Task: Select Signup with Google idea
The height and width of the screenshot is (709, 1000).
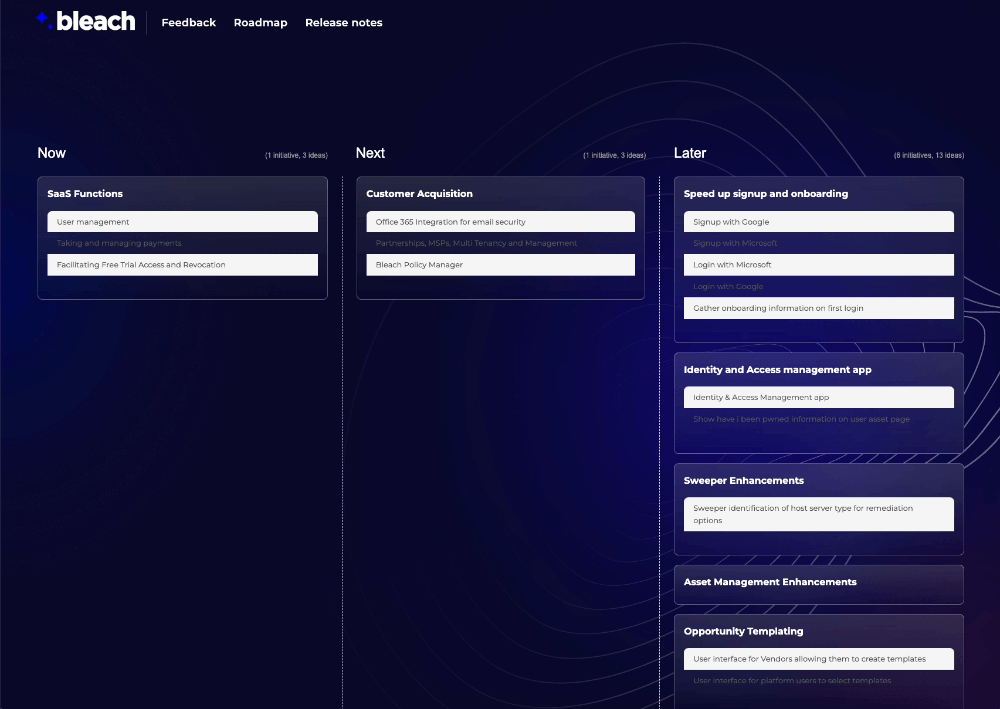Action: (x=819, y=222)
